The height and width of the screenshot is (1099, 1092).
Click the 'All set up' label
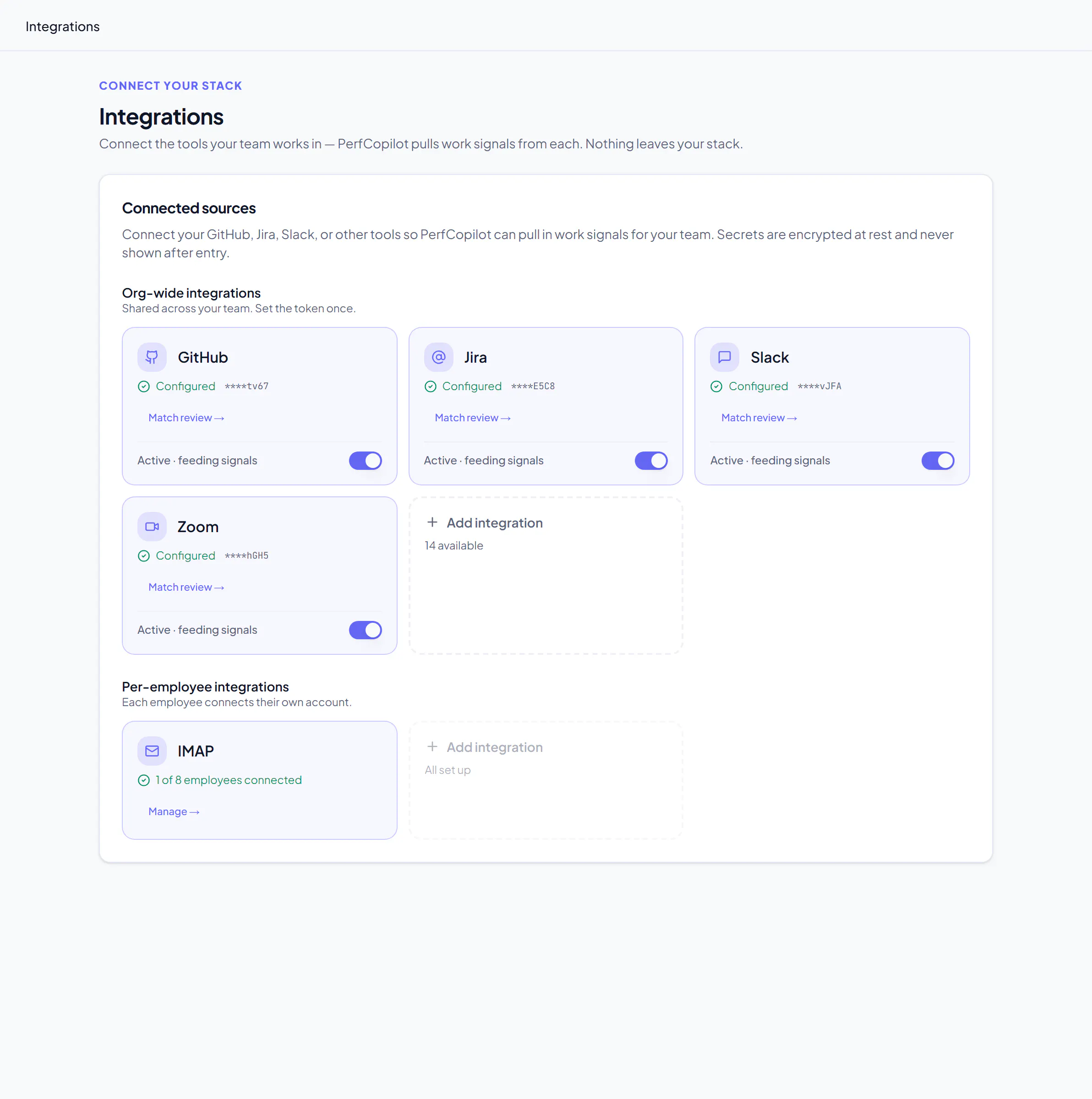click(447, 770)
